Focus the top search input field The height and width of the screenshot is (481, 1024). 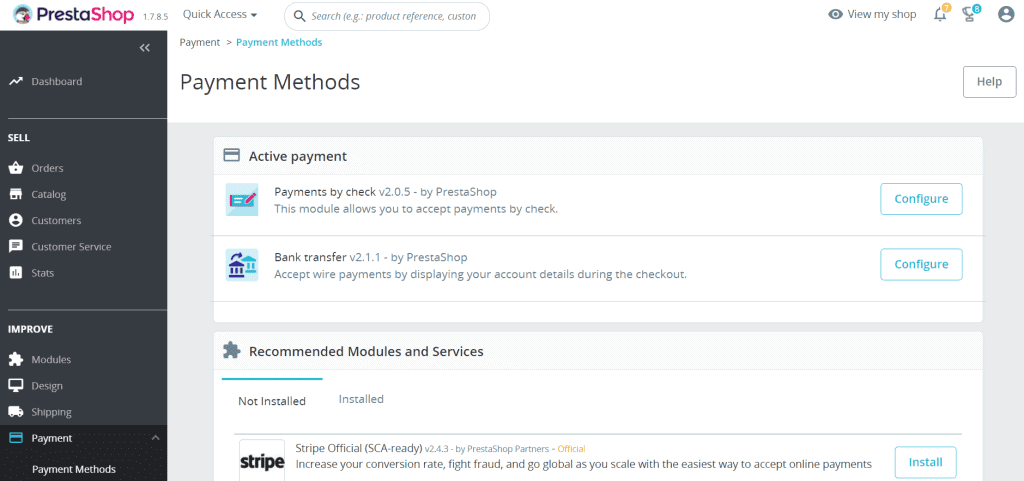387,16
